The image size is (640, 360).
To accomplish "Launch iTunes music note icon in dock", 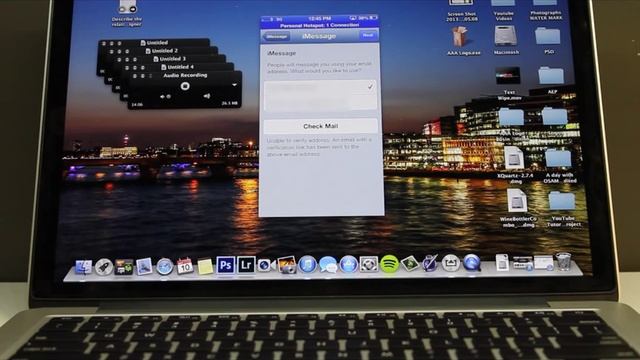I will point(307,264).
